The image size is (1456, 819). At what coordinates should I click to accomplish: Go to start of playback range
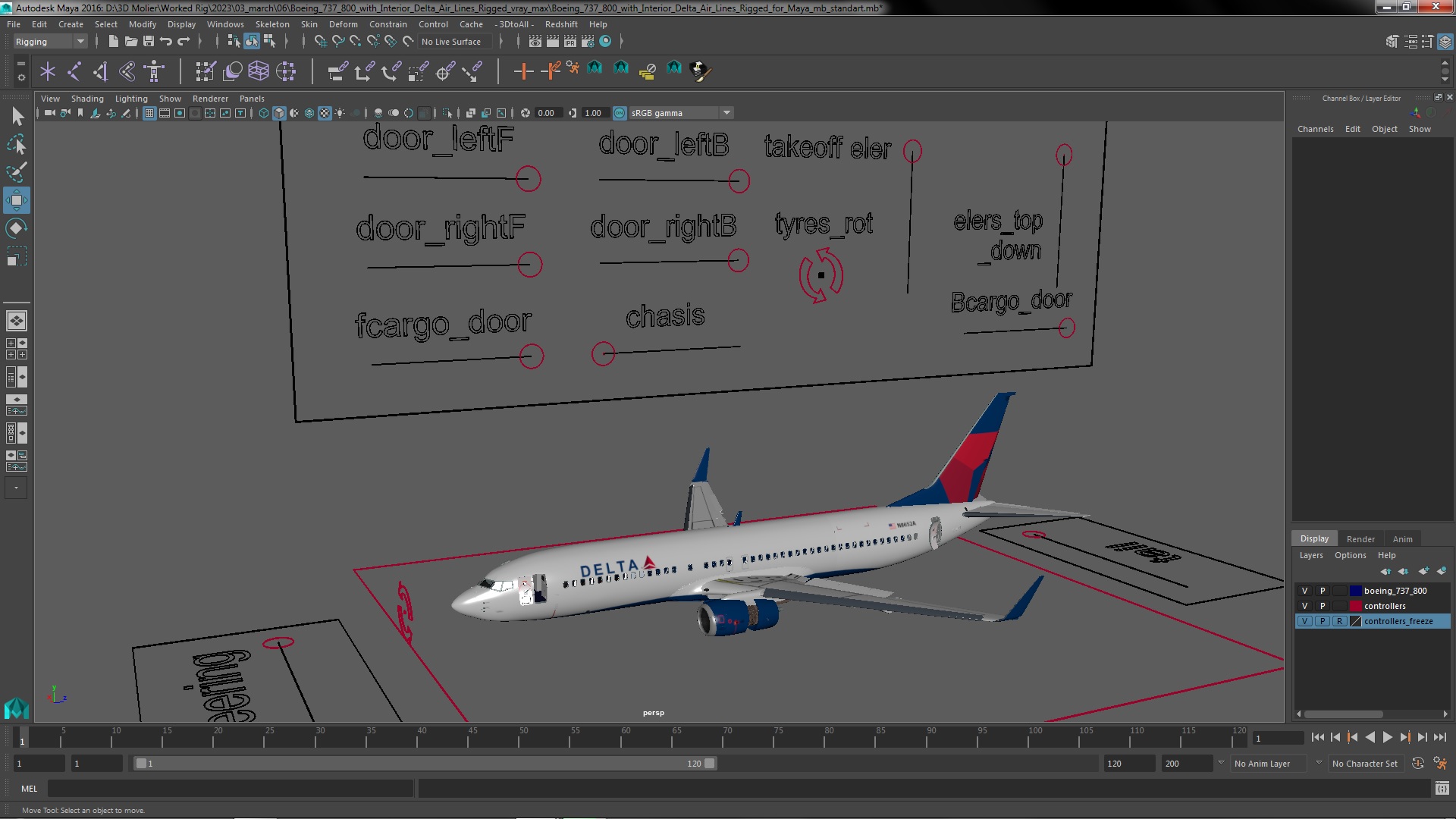tap(1317, 737)
